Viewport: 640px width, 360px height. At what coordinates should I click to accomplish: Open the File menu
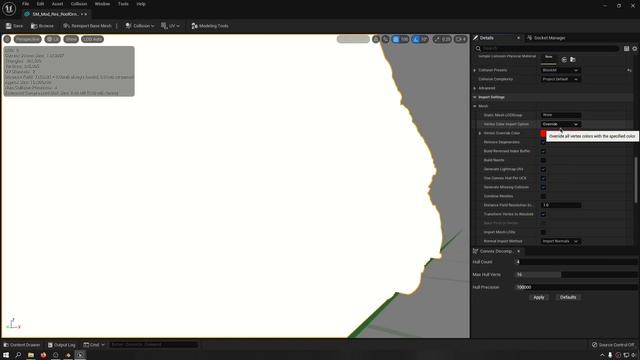pyautogui.click(x=25, y=4)
